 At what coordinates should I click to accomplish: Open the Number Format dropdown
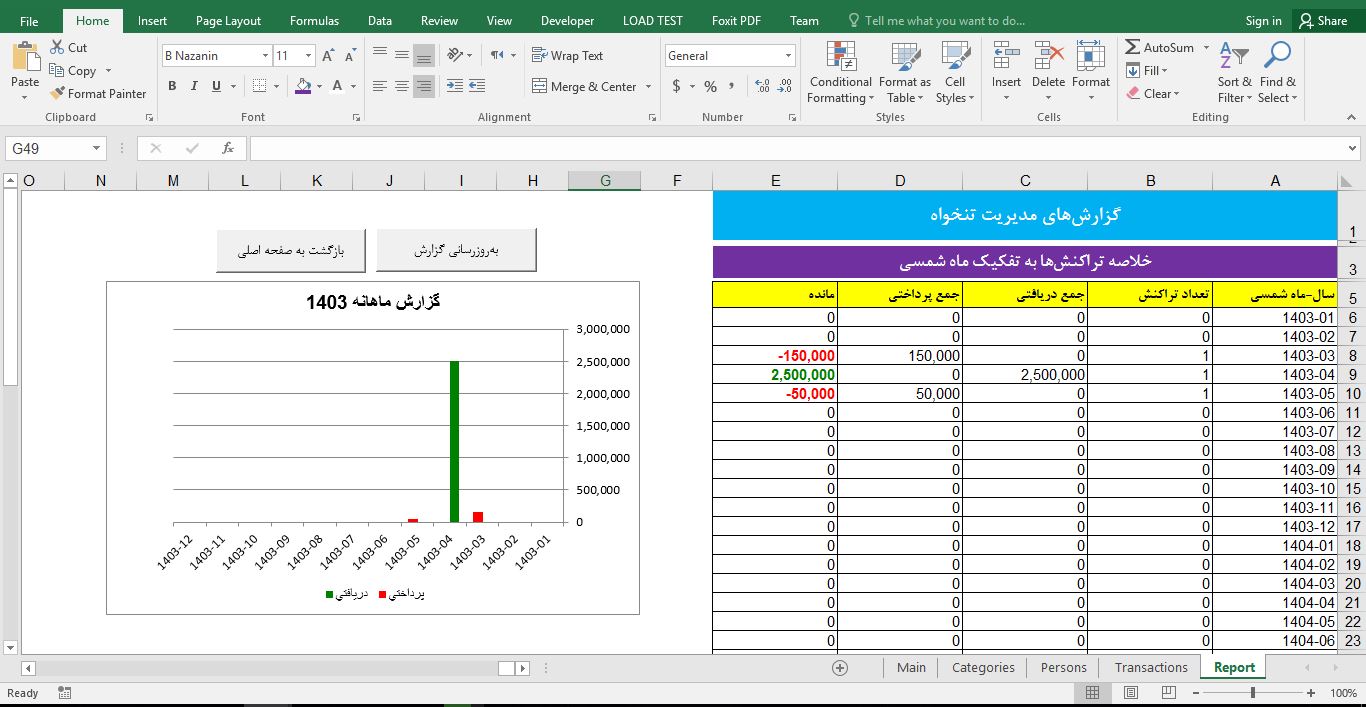pos(788,55)
